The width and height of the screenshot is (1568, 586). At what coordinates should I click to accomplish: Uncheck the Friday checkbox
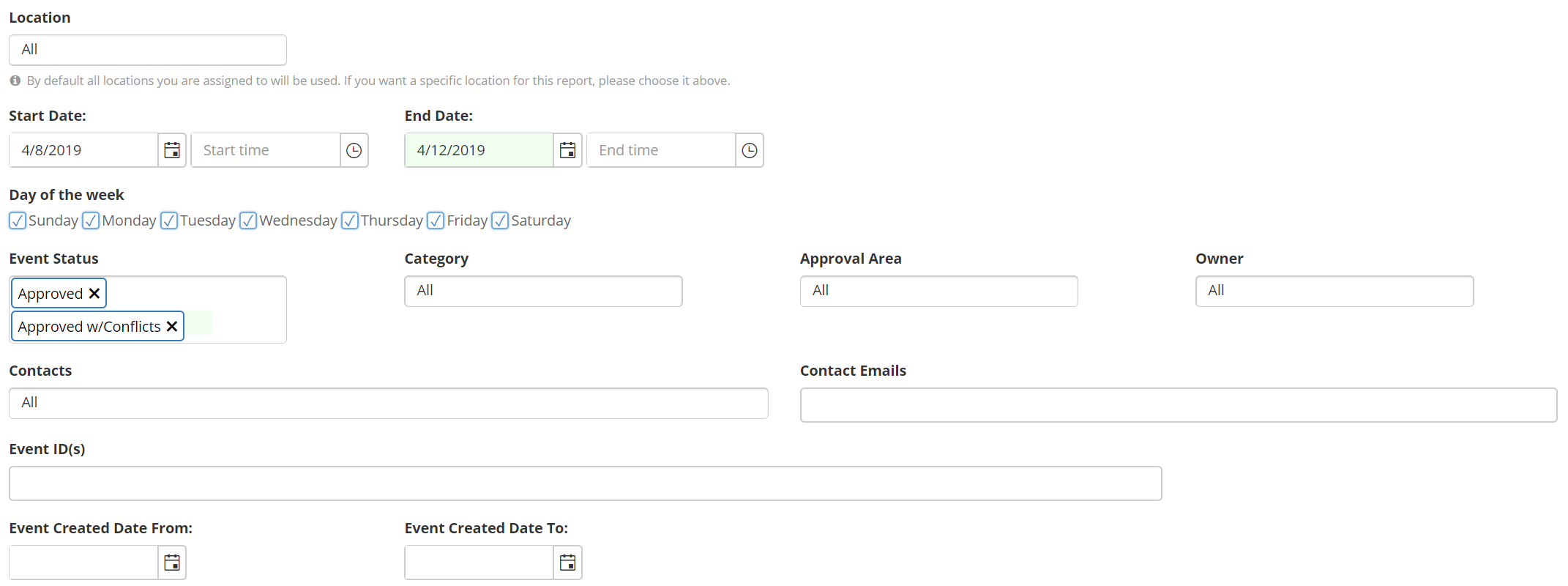coord(436,220)
